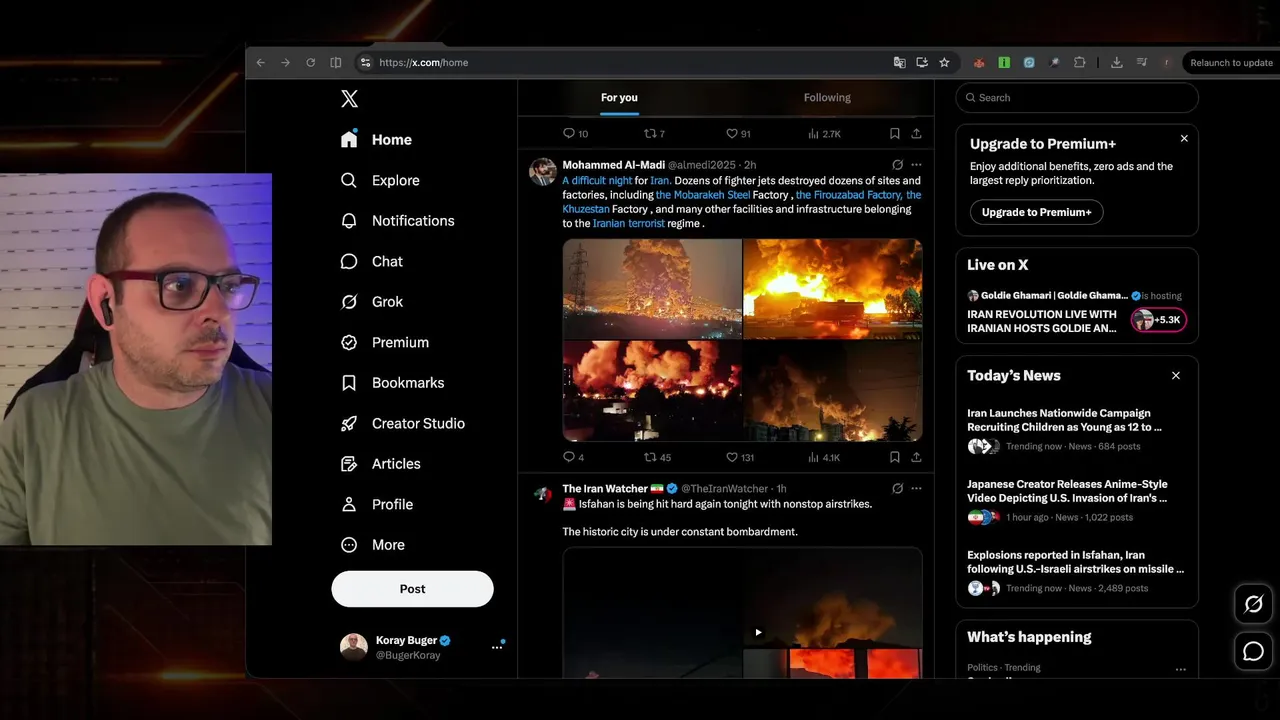This screenshot has height=720, width=1280.
Task: Close the Upgrade to Premium+ card
Action: pos(1184,139)
